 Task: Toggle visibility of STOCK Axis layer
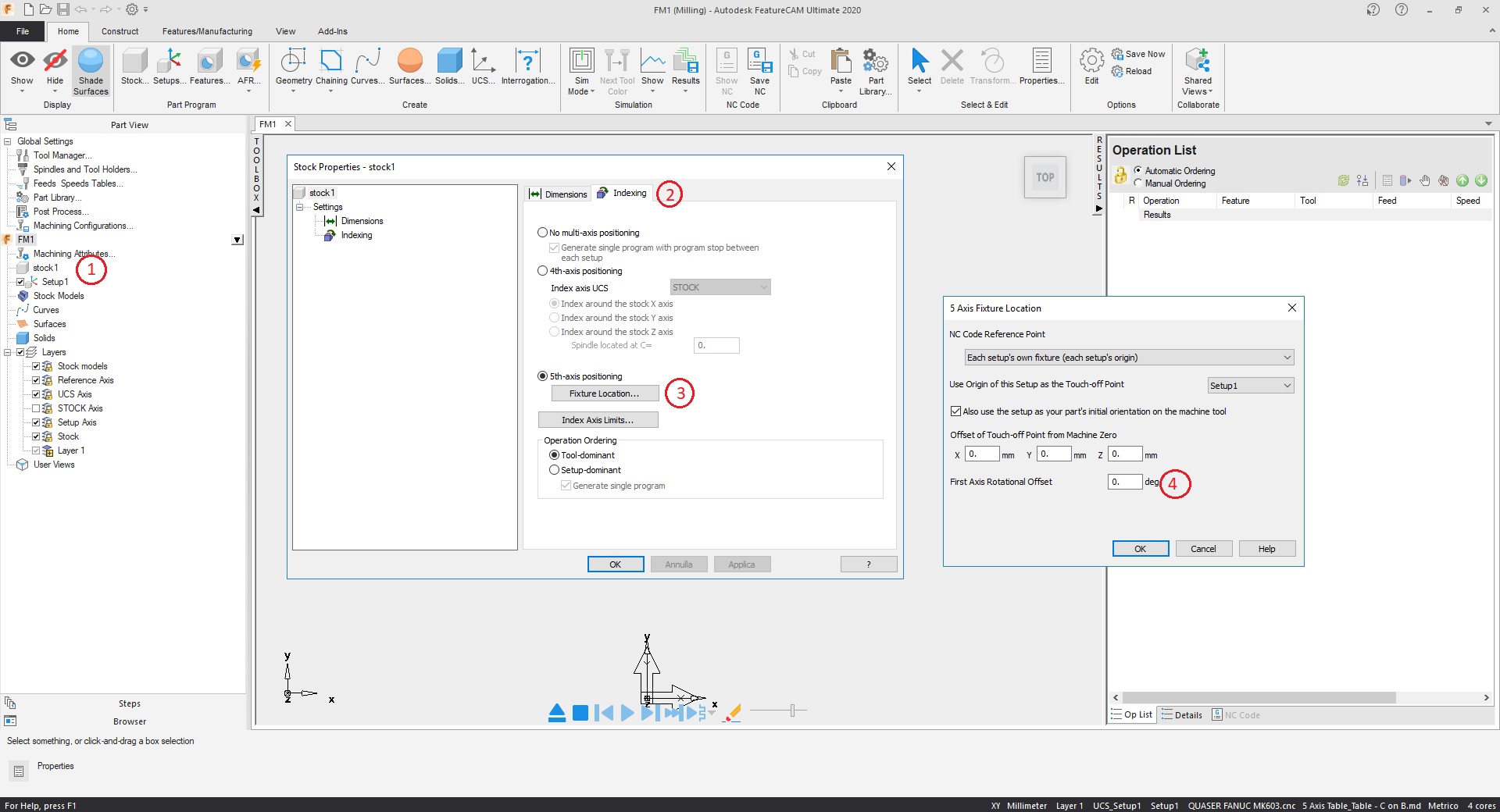36,408
